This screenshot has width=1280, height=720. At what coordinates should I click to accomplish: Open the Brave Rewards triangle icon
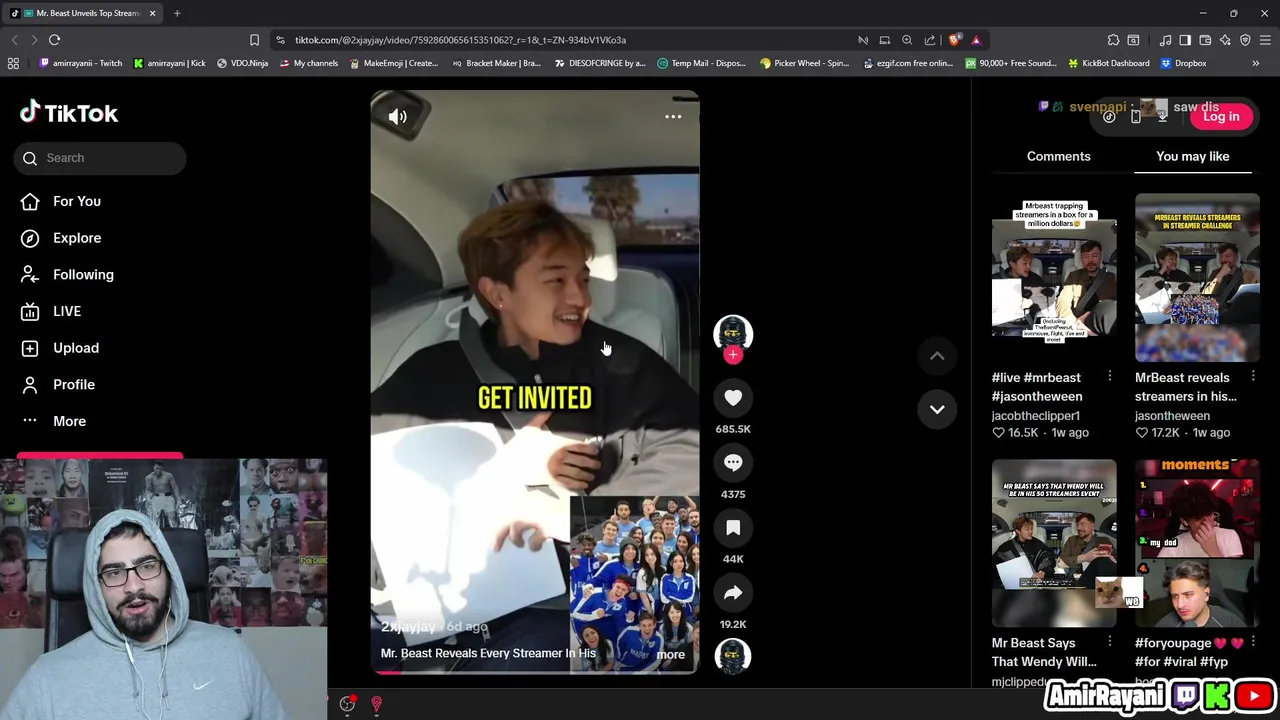[976, 40]
